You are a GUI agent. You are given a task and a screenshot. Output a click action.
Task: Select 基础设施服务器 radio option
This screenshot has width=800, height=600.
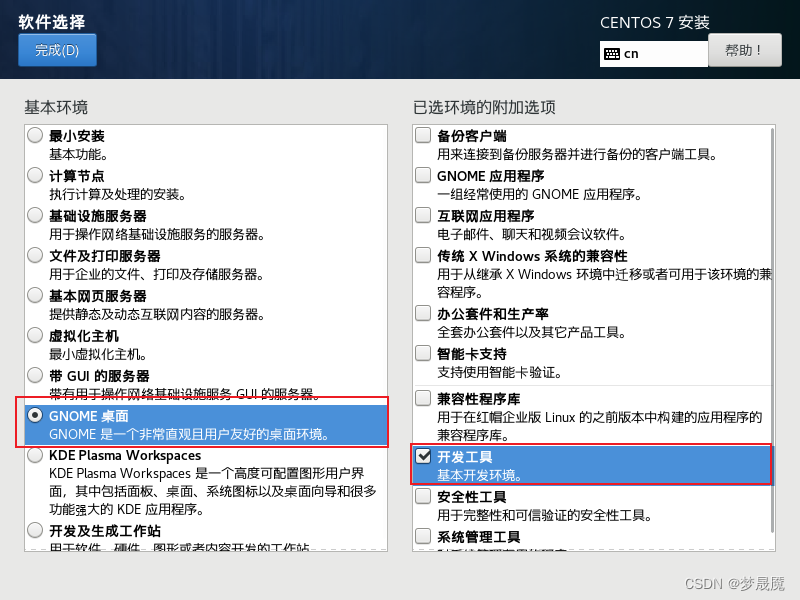[35, 215]
